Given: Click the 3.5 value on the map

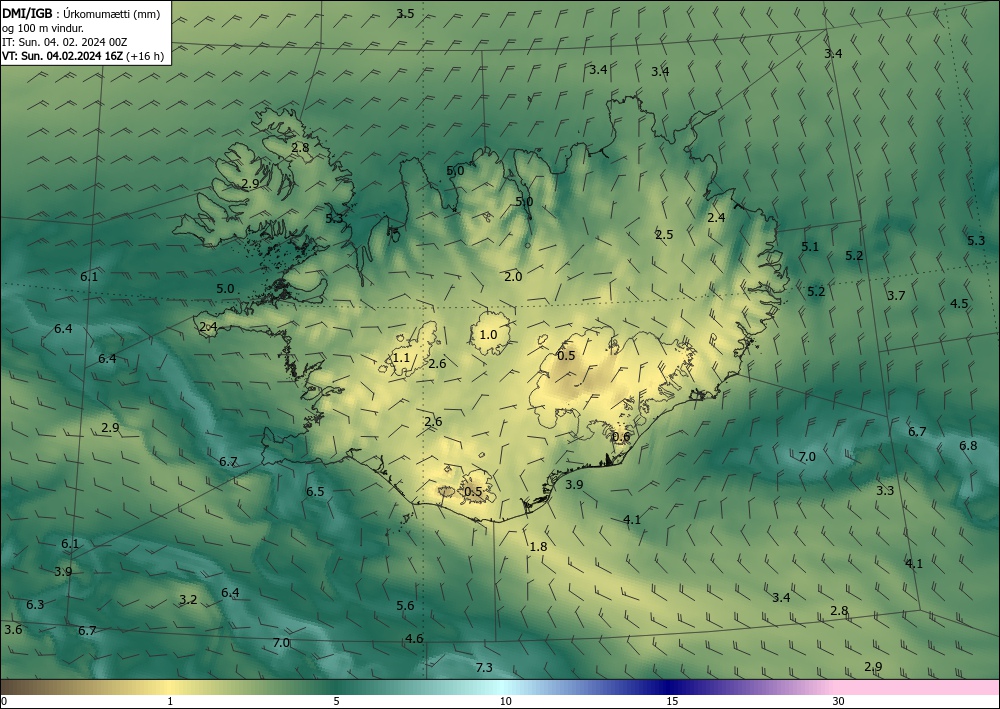Looking at the screenshot, I should (405, 13).
